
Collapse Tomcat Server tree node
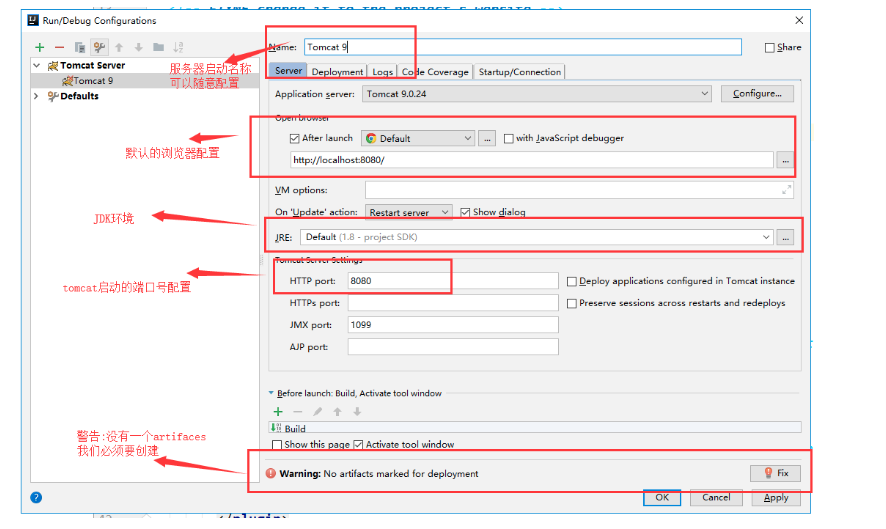37,66
